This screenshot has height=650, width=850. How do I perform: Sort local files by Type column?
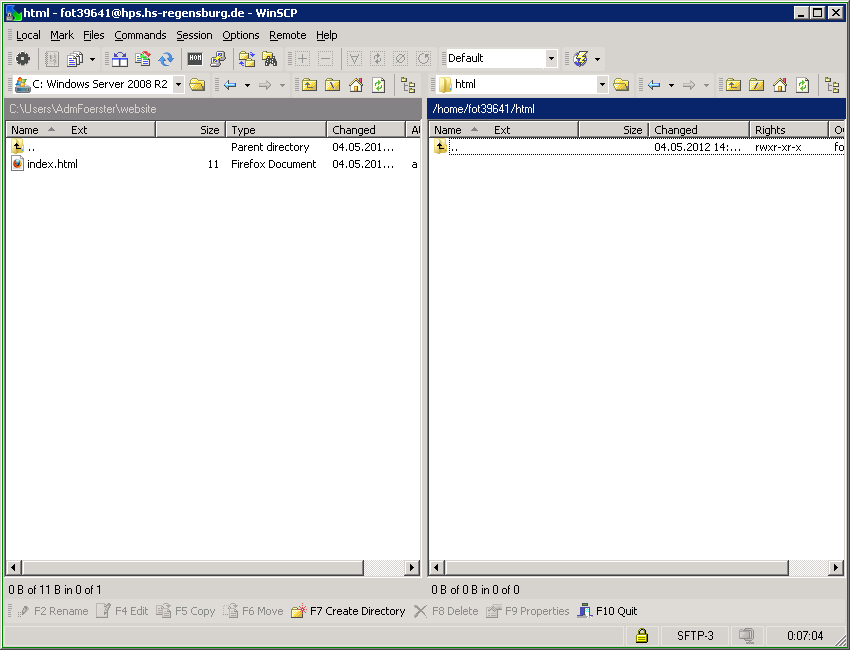276,130
